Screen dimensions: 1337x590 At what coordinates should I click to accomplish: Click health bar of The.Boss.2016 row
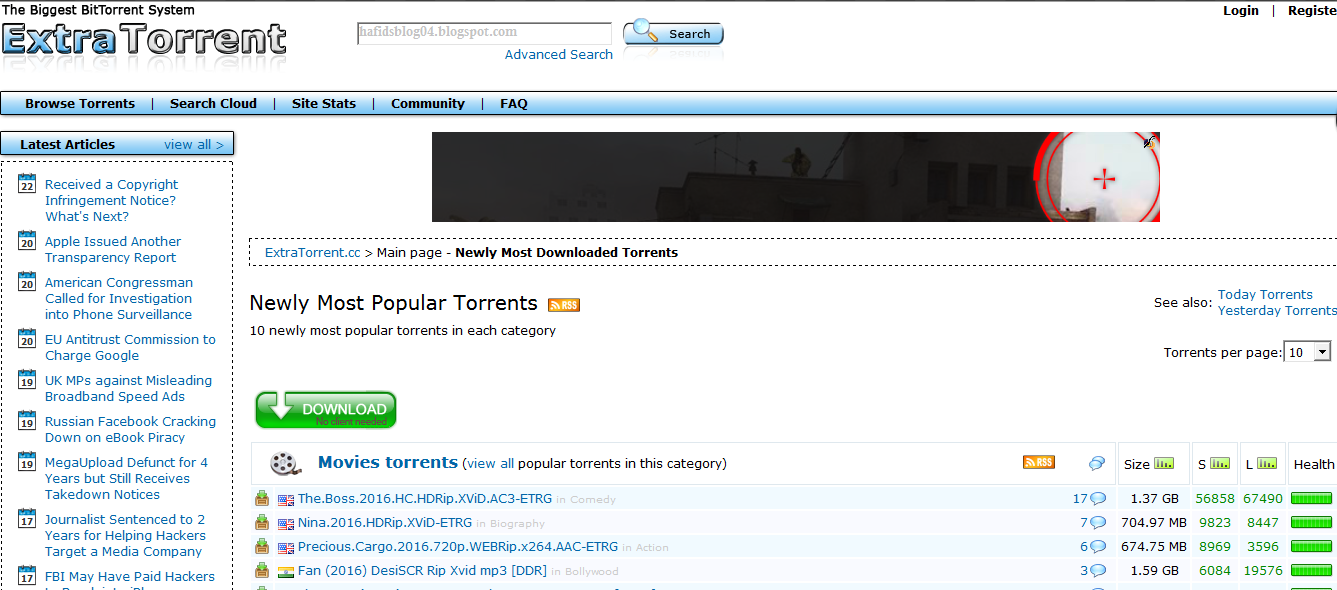point(1311,498)
